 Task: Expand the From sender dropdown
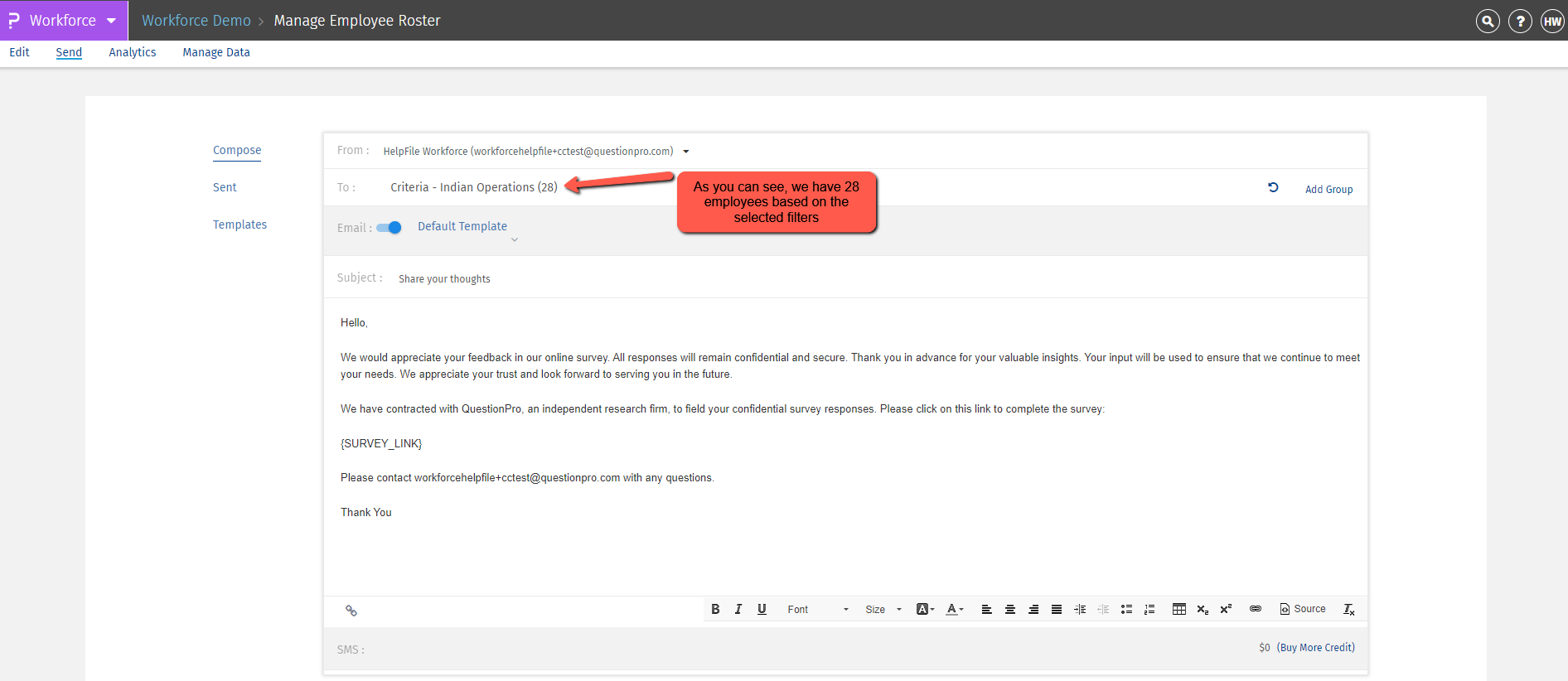point(686,152)
